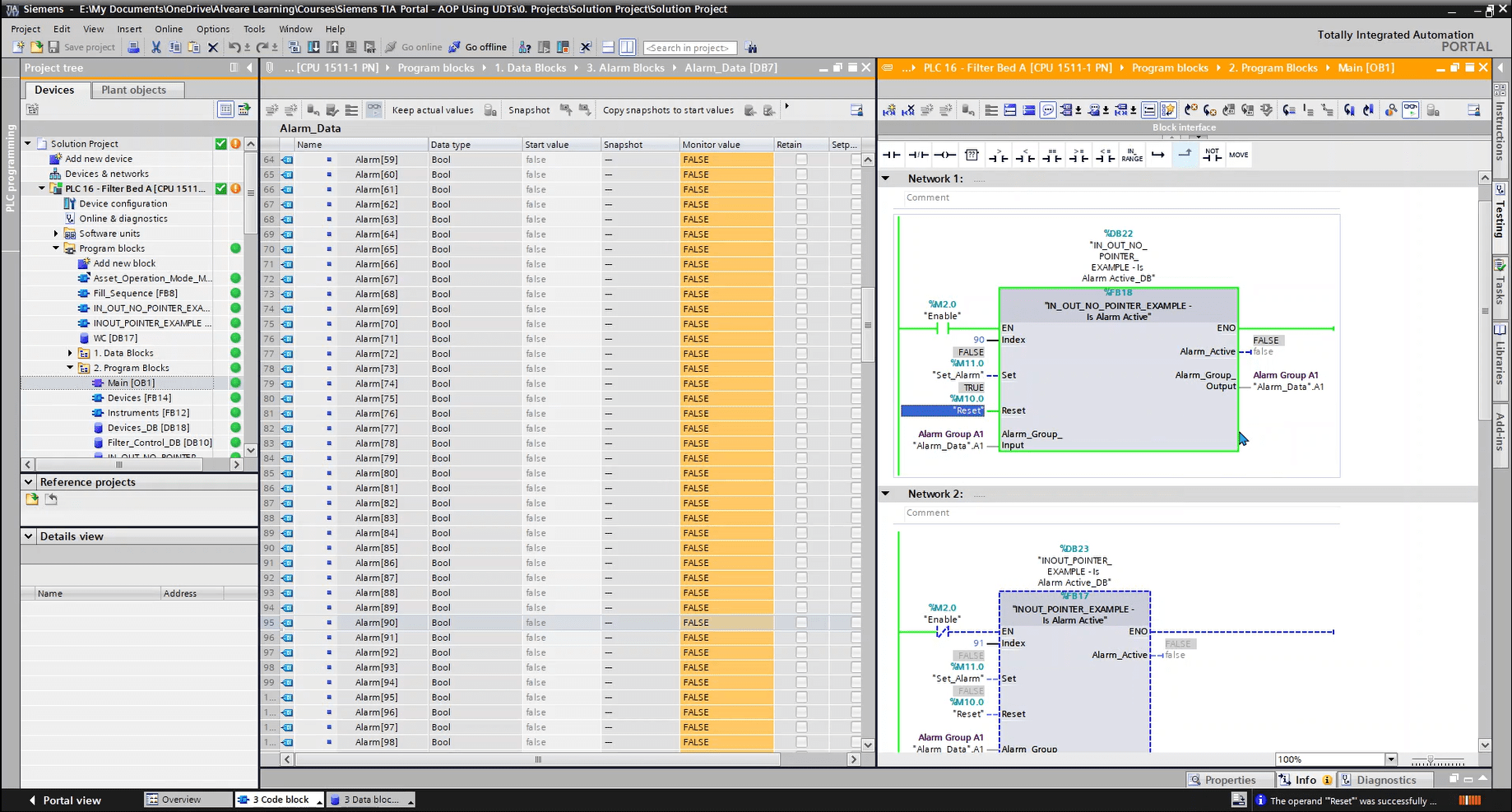Insert the IN_RANGE instruction
Screen dimensions: 1512x812
pos(1132,155)
